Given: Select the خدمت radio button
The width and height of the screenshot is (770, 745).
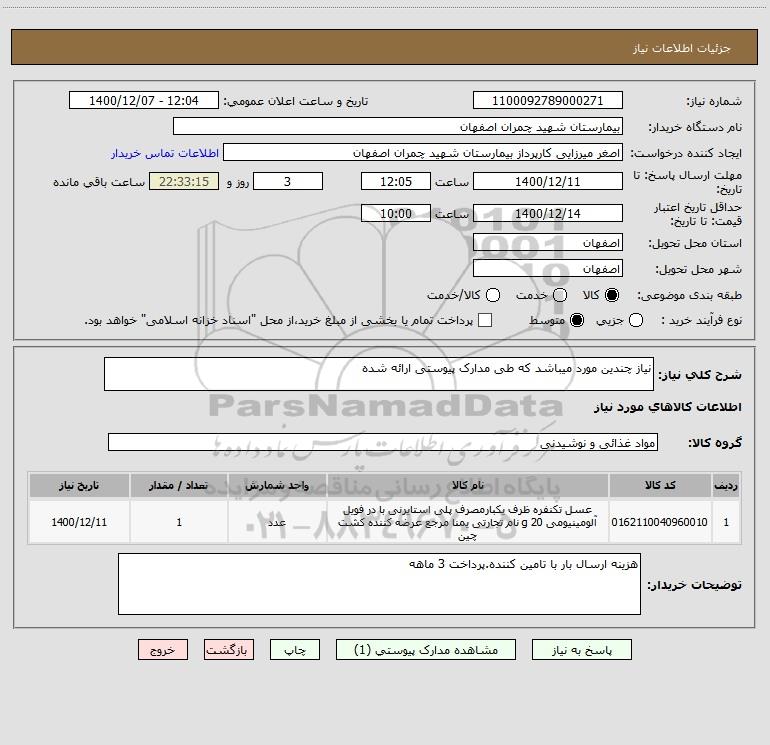Looking at the screenshot, I should pos(560,295).
